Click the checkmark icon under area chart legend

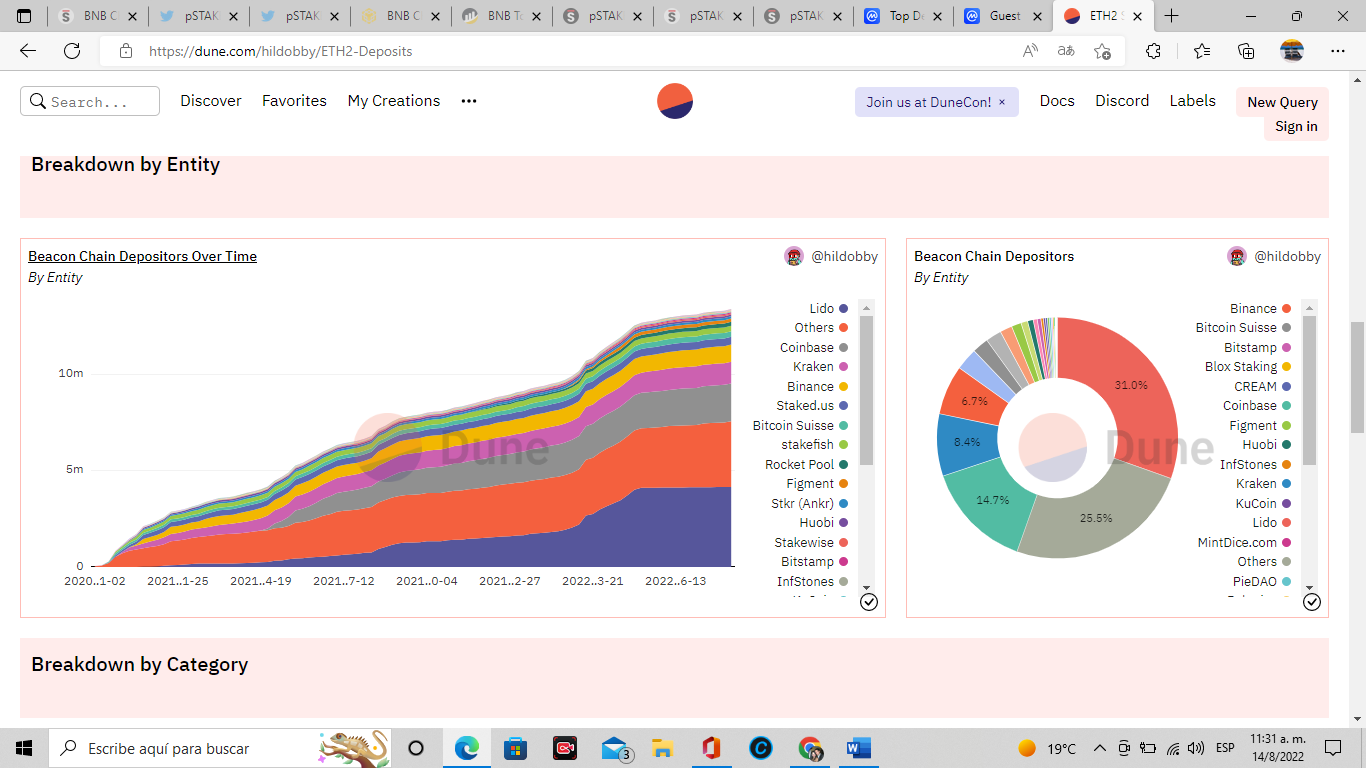click(869, 602)
